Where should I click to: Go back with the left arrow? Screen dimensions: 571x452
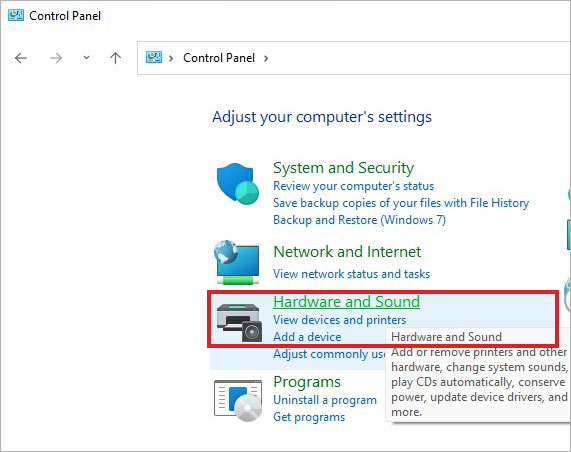(21, 58)
